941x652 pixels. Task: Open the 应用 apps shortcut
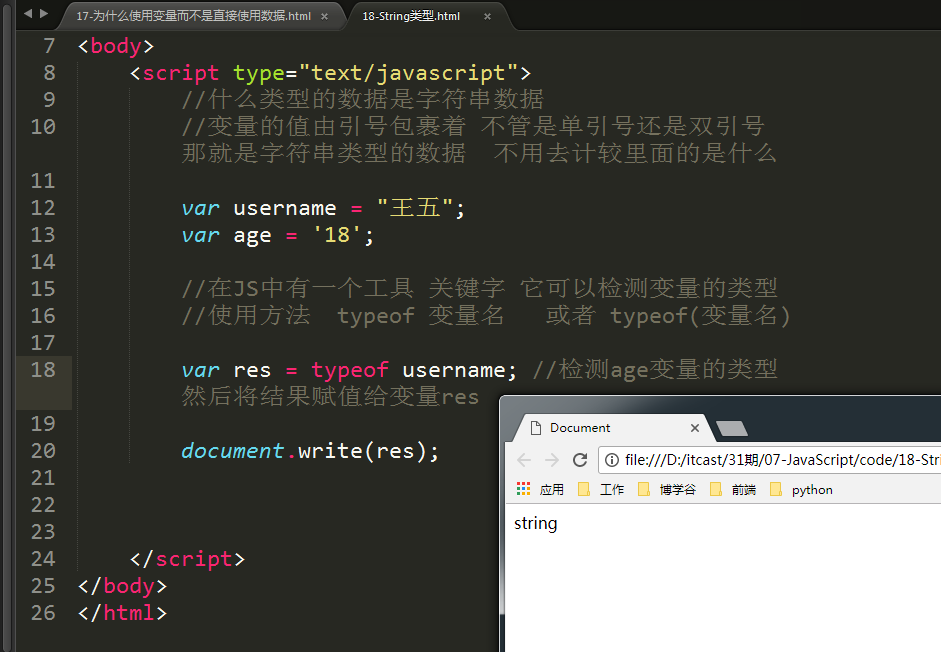[540, 489]
